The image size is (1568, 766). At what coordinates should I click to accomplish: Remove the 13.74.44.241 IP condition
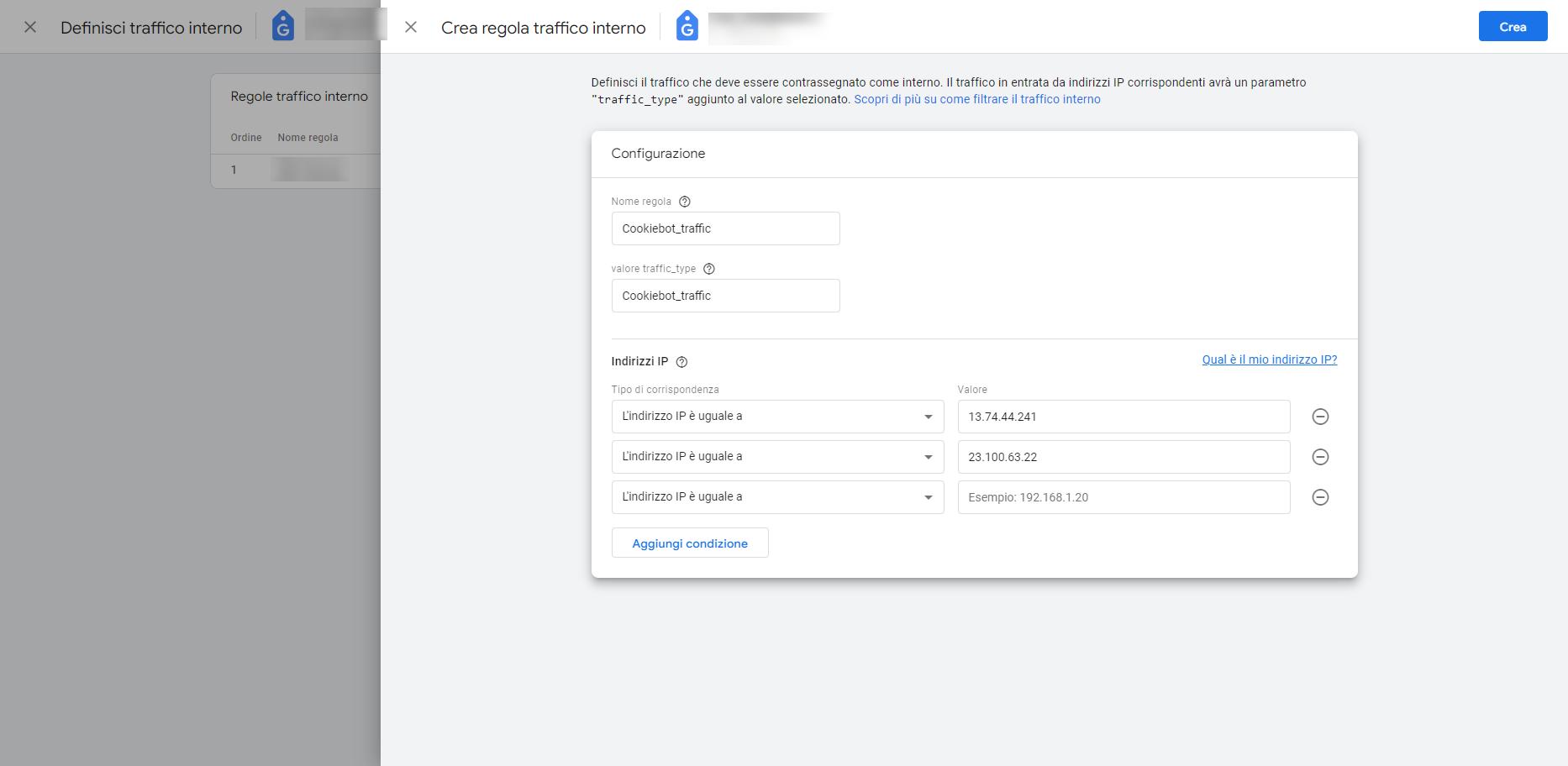[1320, 417]
